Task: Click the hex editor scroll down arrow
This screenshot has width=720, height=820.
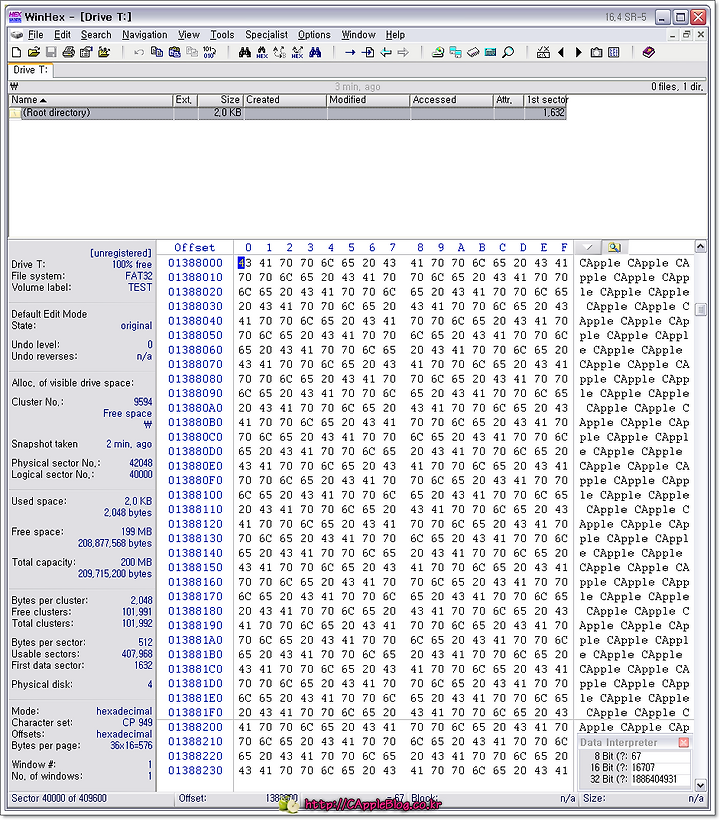Action: point(701,784)
